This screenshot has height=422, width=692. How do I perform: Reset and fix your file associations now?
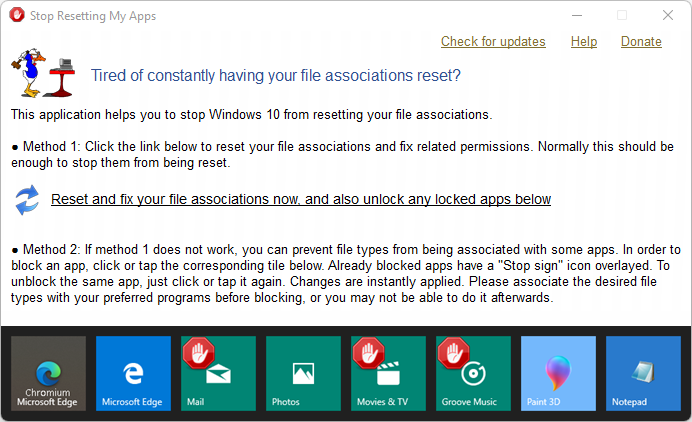(301, 200)
